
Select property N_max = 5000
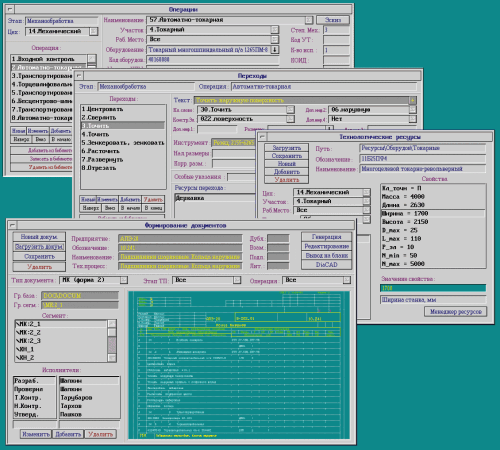tap(433, 264)
